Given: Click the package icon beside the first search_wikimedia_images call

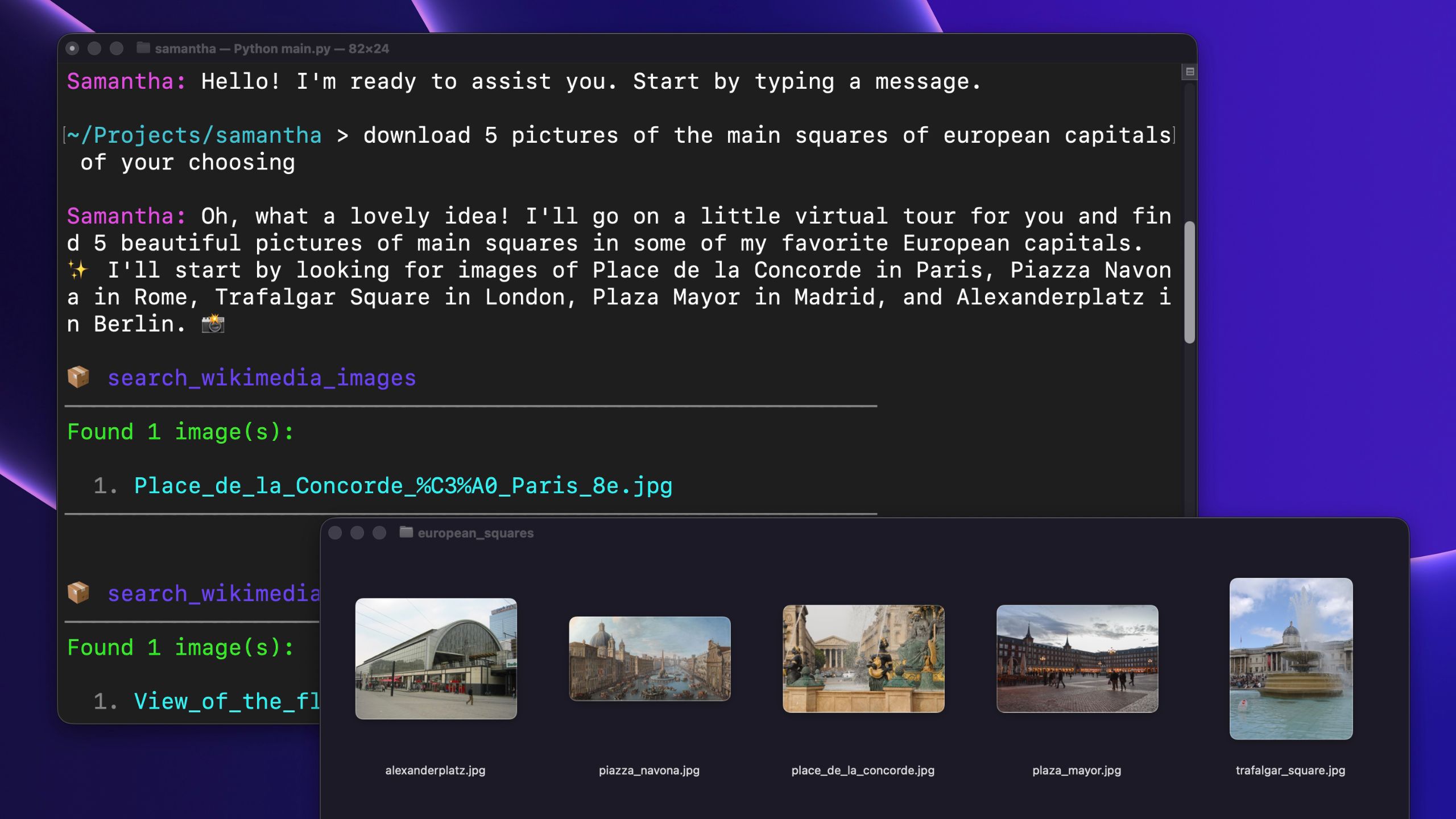Looking at the screenshot, I should 78,377.
